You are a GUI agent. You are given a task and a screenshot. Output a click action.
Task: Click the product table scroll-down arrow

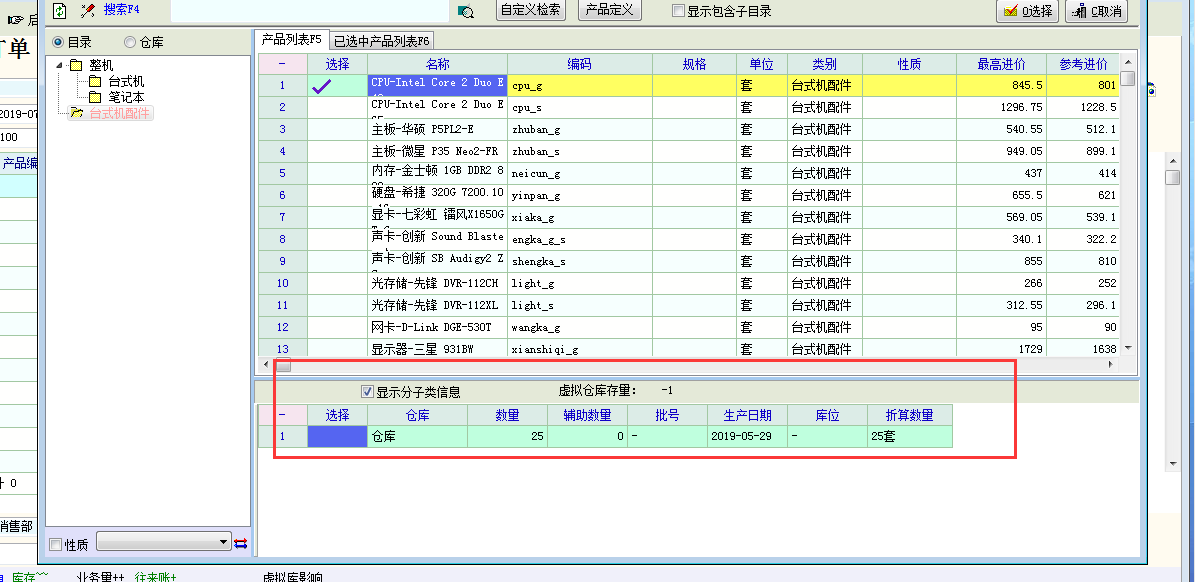pos(1128,347)
